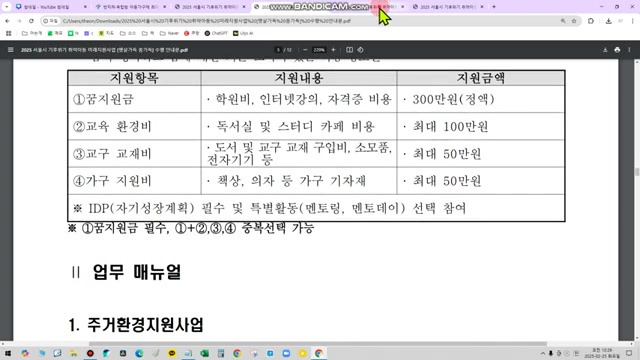Open the Windows Start menu

click(x=8, y=353)
